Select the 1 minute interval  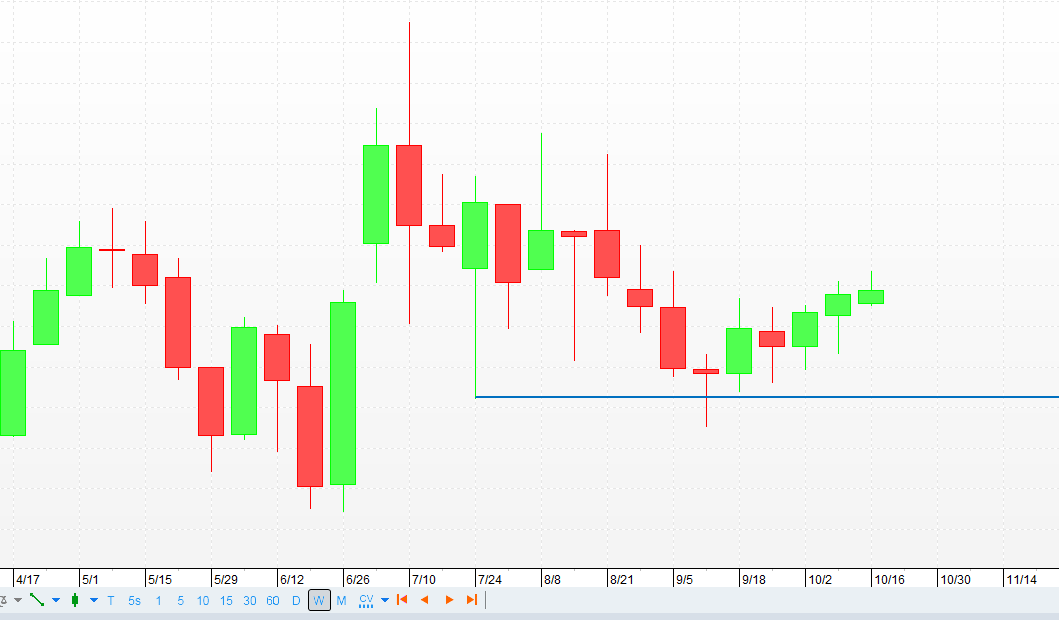point(159,600)
